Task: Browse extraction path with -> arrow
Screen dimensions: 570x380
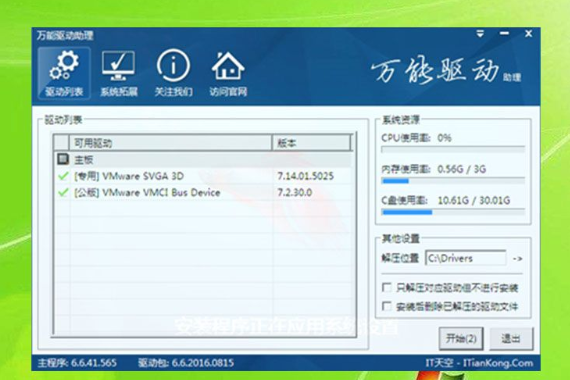Action: (x=518, y=259)
